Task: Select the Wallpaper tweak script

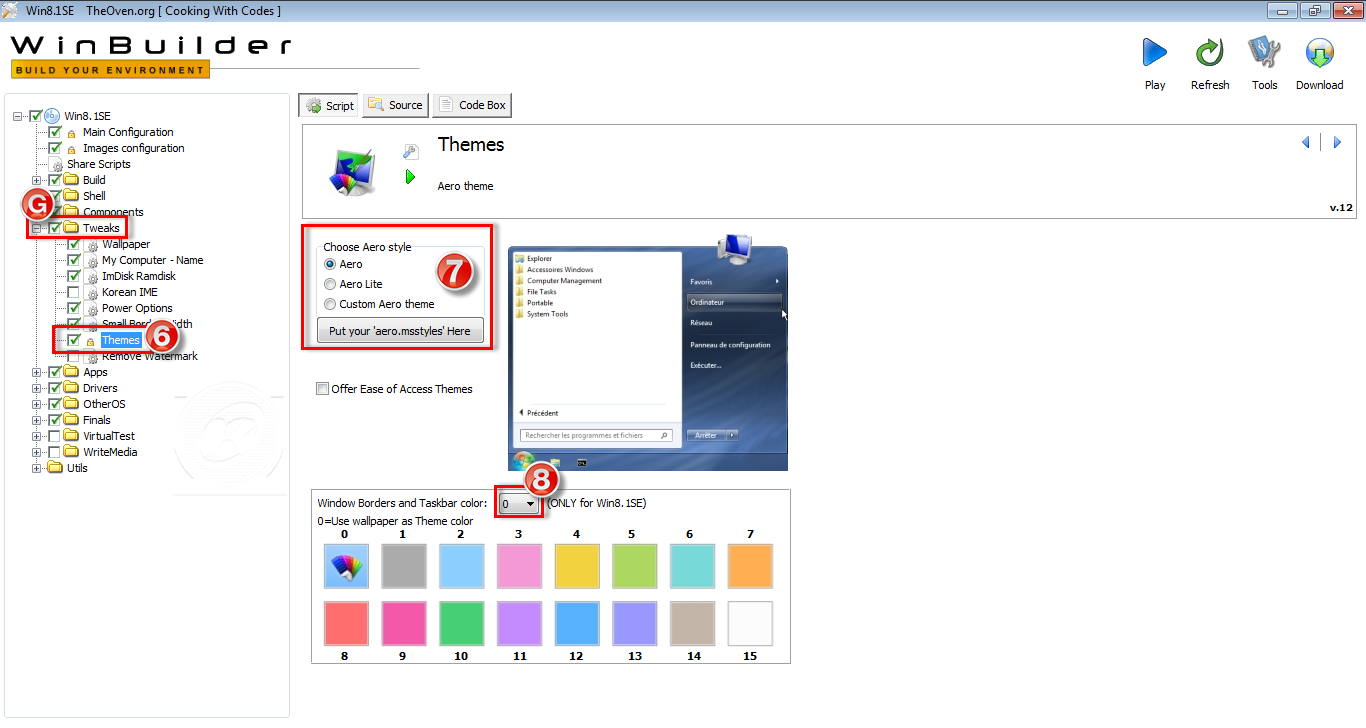Action: pos(126,244)
